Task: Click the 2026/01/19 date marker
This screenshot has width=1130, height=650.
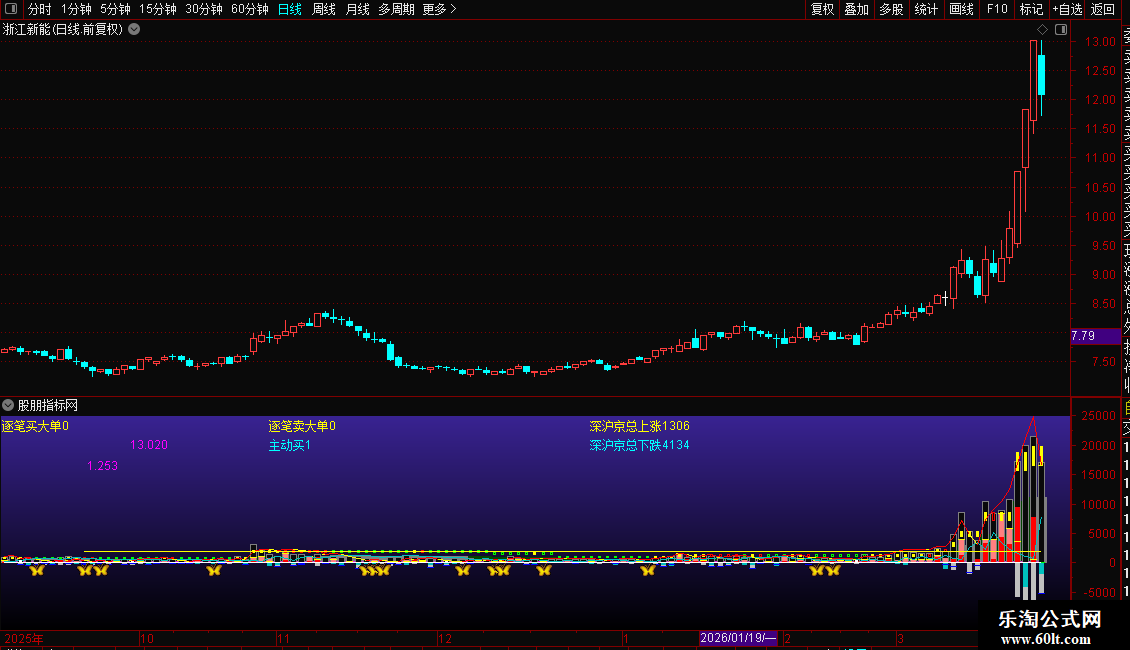Action: pyautogui.click(x=738, y=638)
